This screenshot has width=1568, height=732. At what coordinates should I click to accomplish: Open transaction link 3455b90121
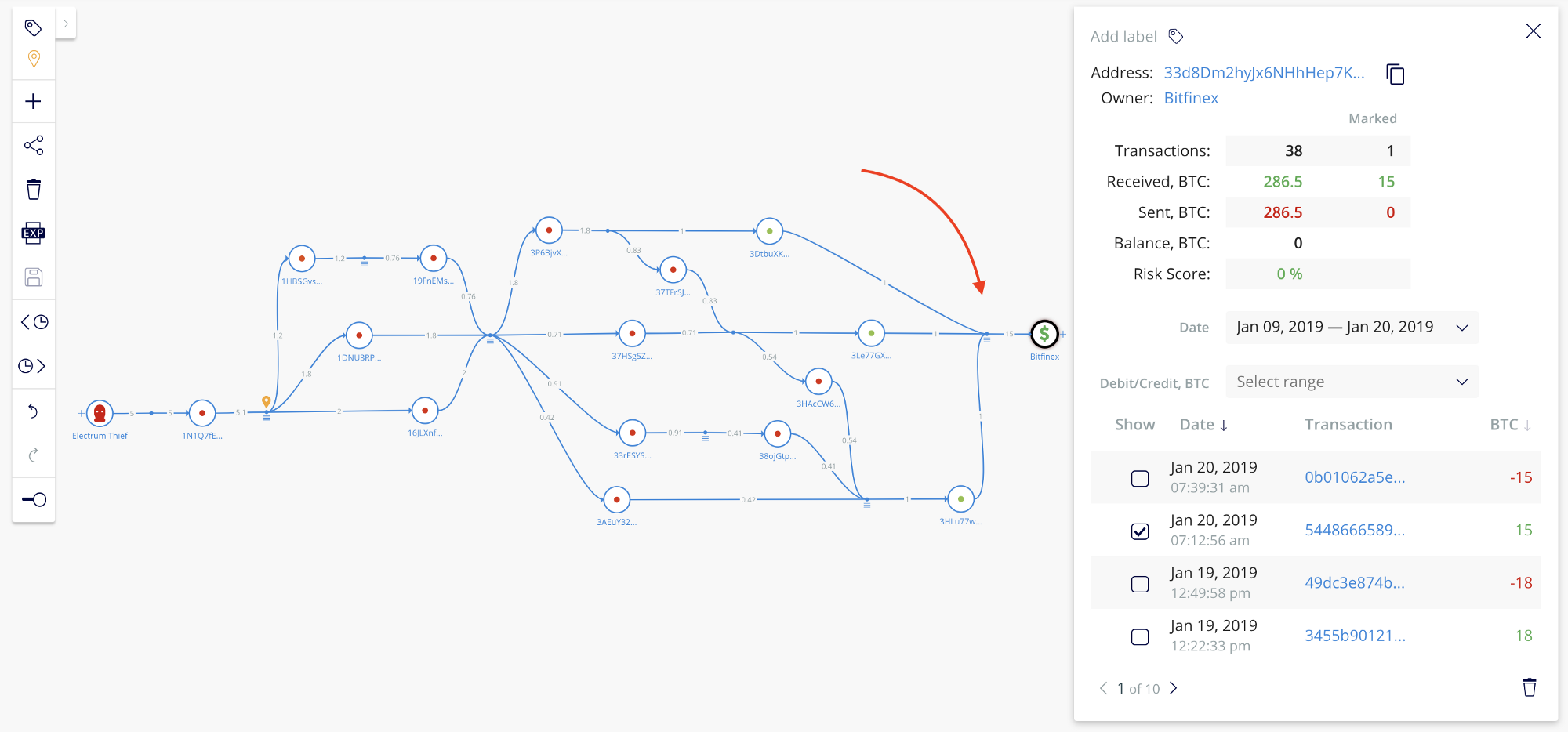click(1355, 636)
